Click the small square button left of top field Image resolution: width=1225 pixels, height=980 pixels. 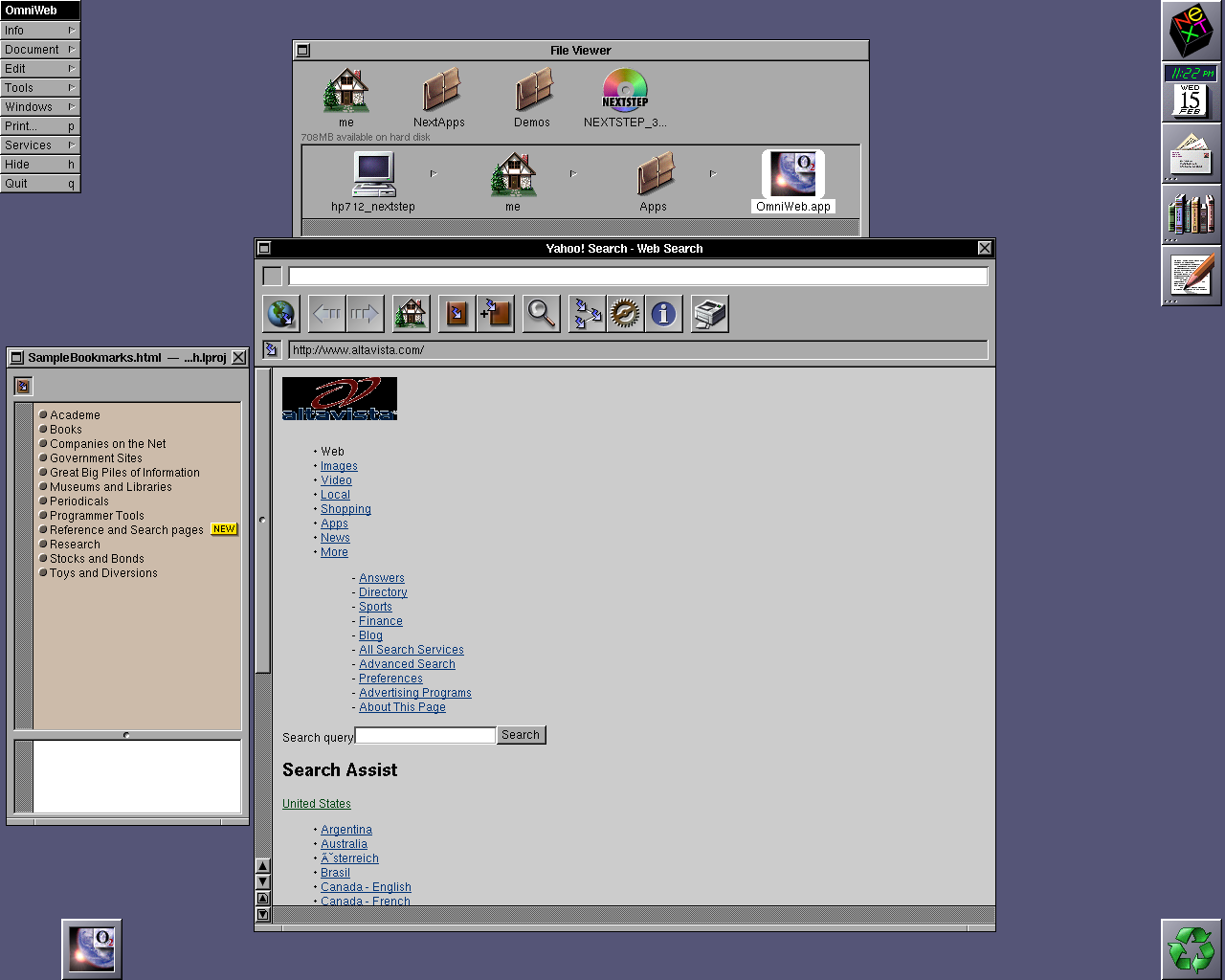click(x=273, y=276)
